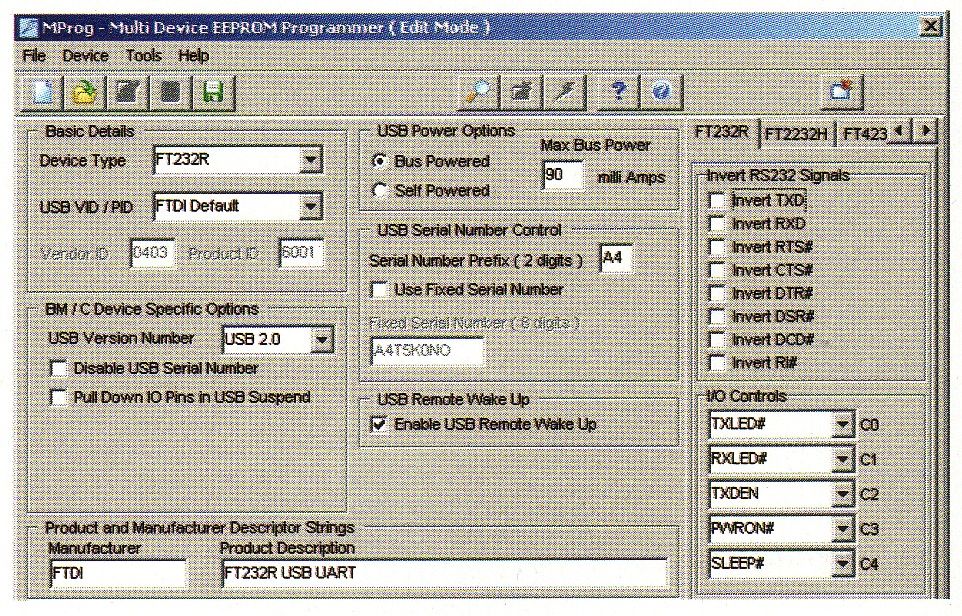Open the C2 TXDEN dropdown
This screenshot has width=962, height=616.
click(842, 494)
